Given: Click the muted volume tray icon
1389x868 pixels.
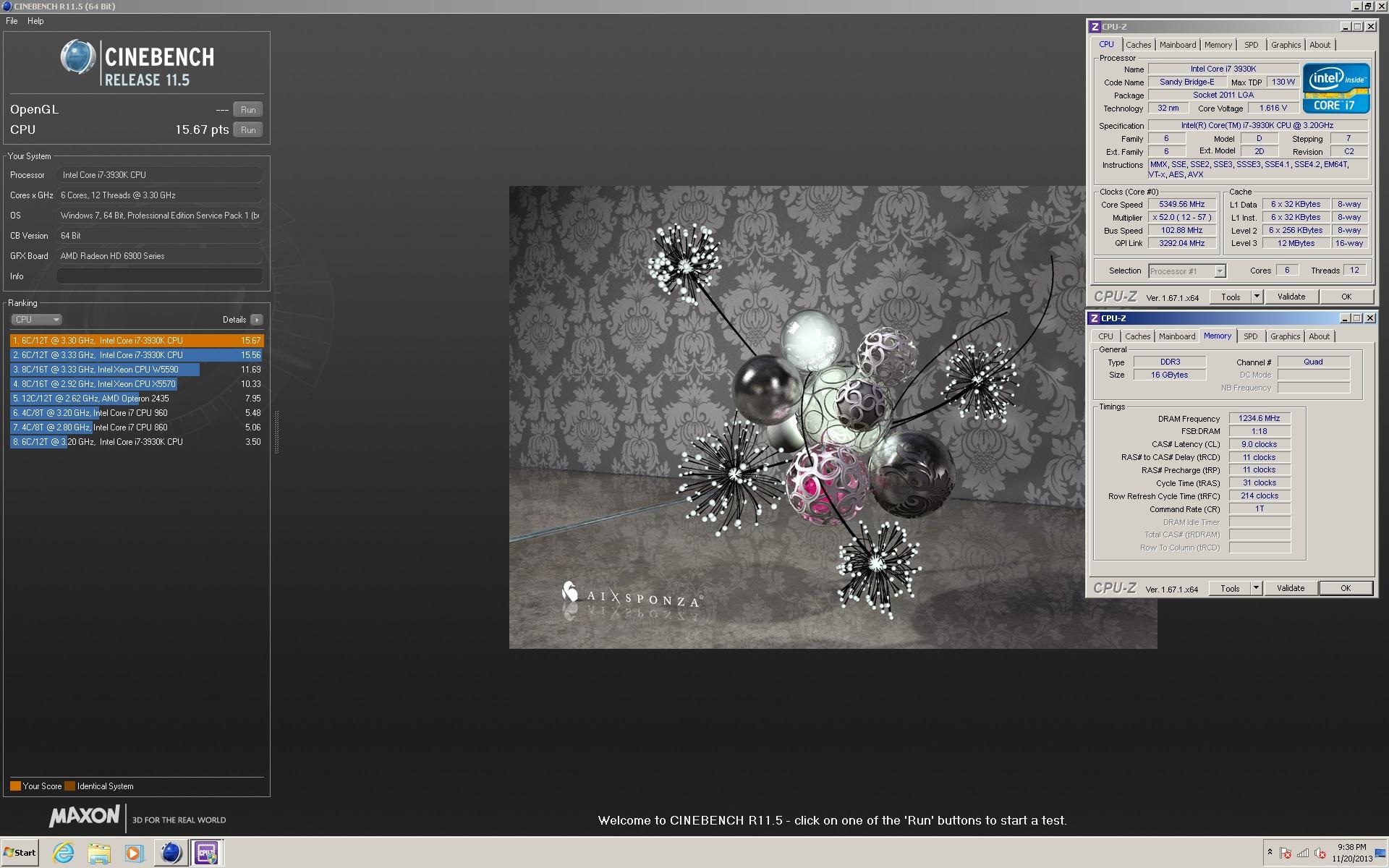Looking at the screenshot, I should 1320,854.
